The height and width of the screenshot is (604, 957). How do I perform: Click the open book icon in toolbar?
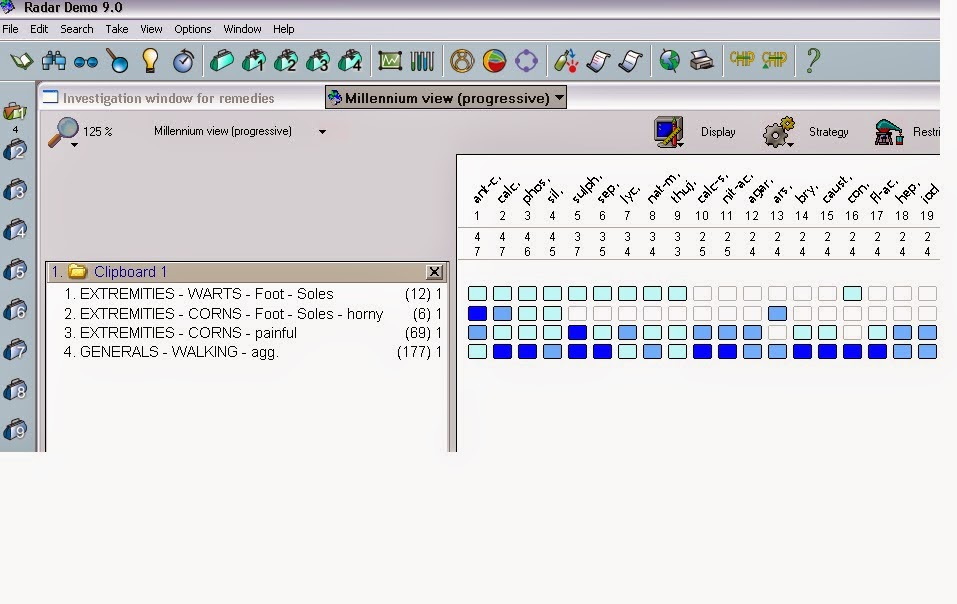click(x=22, y=61)
